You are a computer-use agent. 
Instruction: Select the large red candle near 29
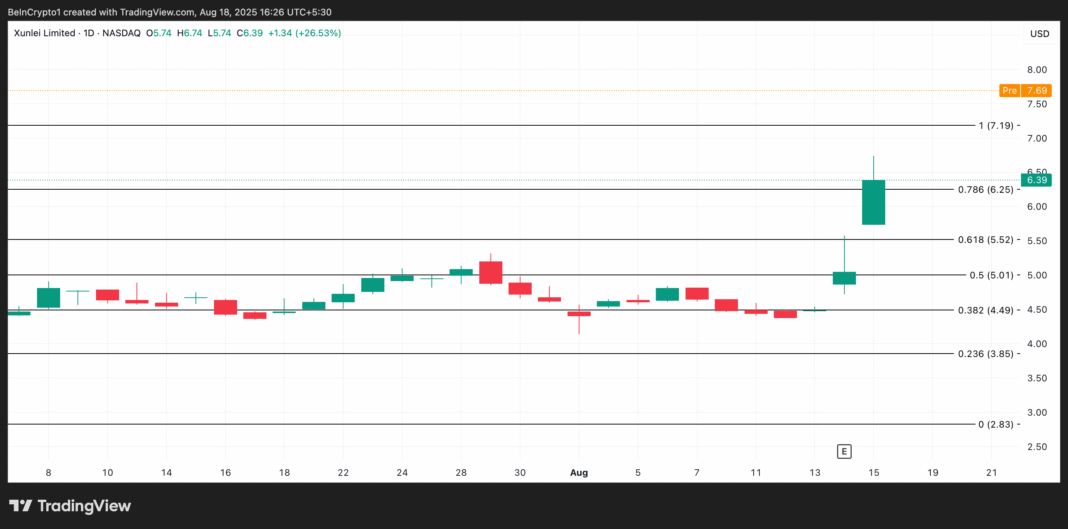point(490,272)
